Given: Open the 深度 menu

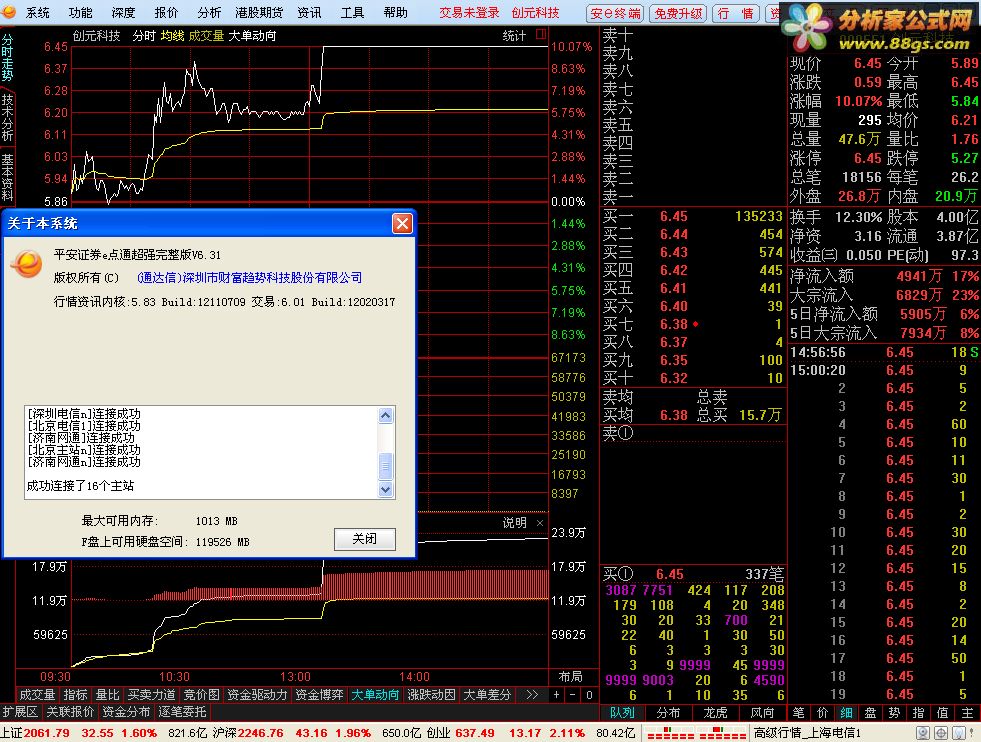Looking at the screenshot, I should tap(123, 13).
